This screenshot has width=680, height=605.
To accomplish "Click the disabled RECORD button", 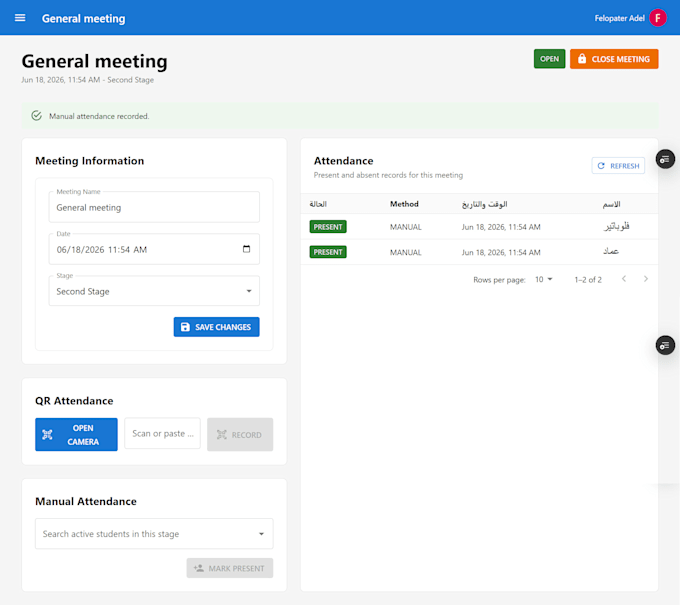I will [x=240, y=435].
